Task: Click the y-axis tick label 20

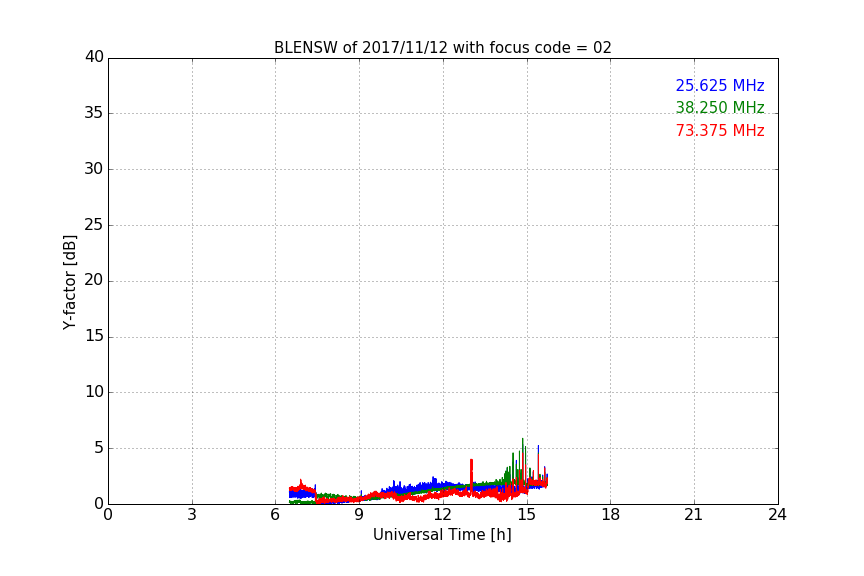Action: 94,281
